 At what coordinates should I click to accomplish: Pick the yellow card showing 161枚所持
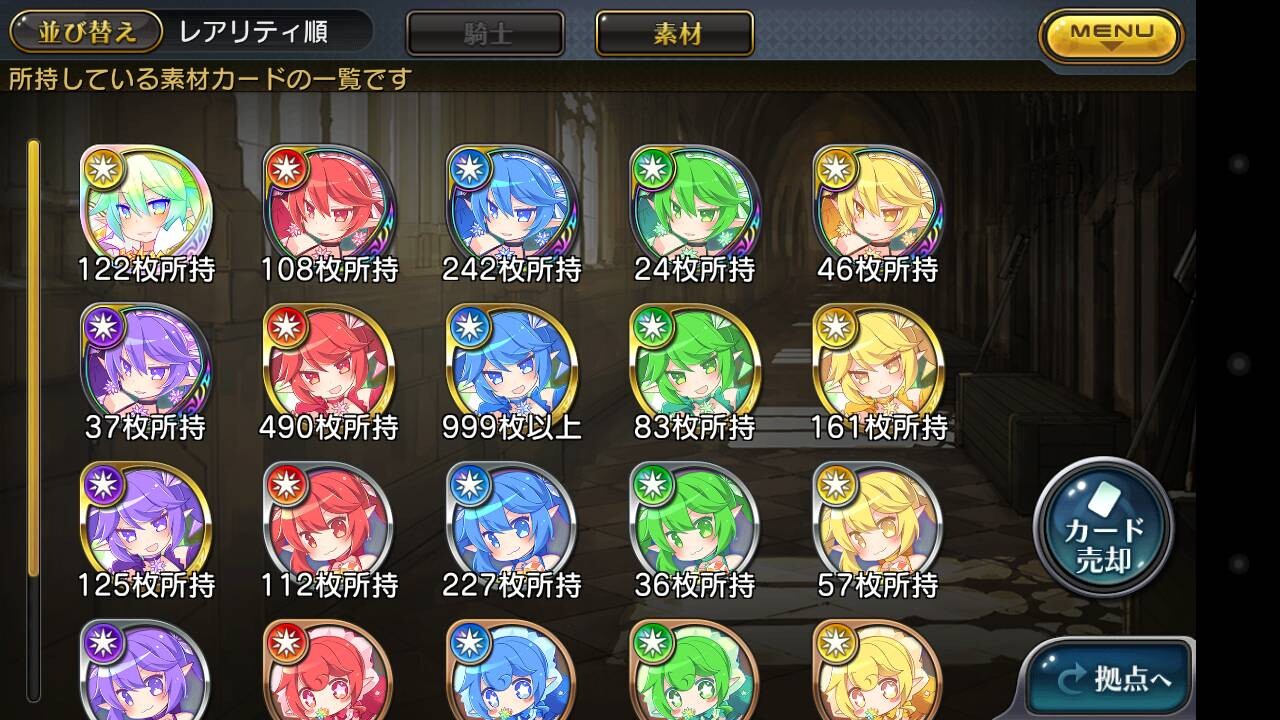pos(878,369)
